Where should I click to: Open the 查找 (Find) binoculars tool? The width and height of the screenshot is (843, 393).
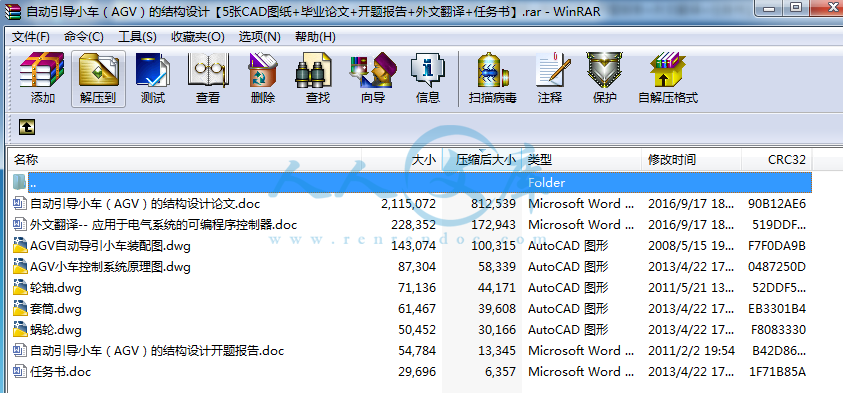318,78
